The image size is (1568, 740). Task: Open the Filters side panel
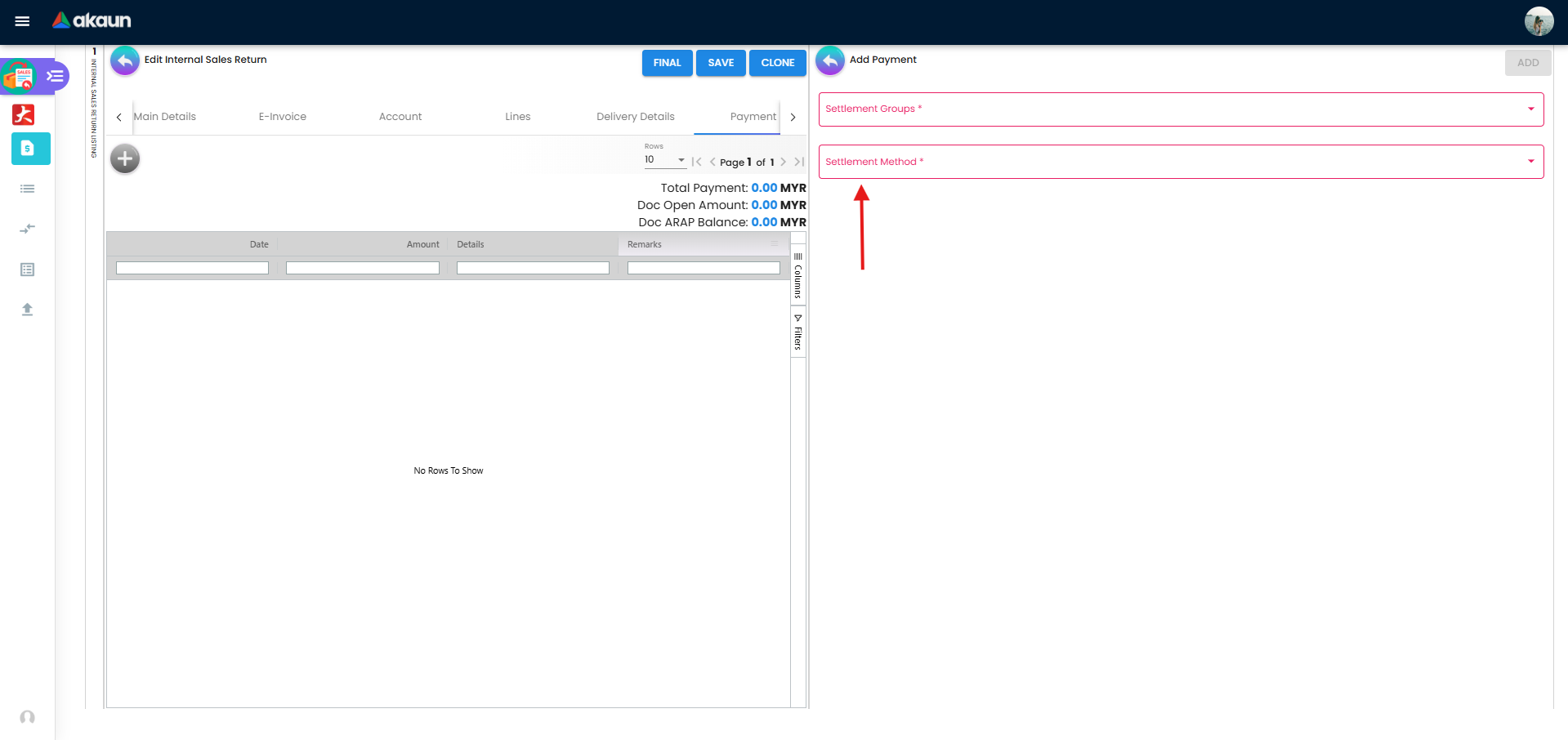[798, 332]
